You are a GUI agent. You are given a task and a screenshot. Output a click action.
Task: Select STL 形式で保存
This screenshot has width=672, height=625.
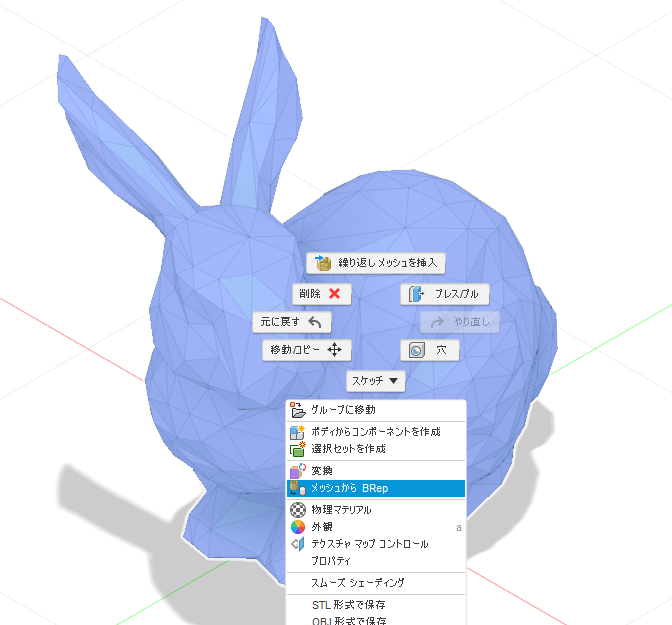point(376,605)
